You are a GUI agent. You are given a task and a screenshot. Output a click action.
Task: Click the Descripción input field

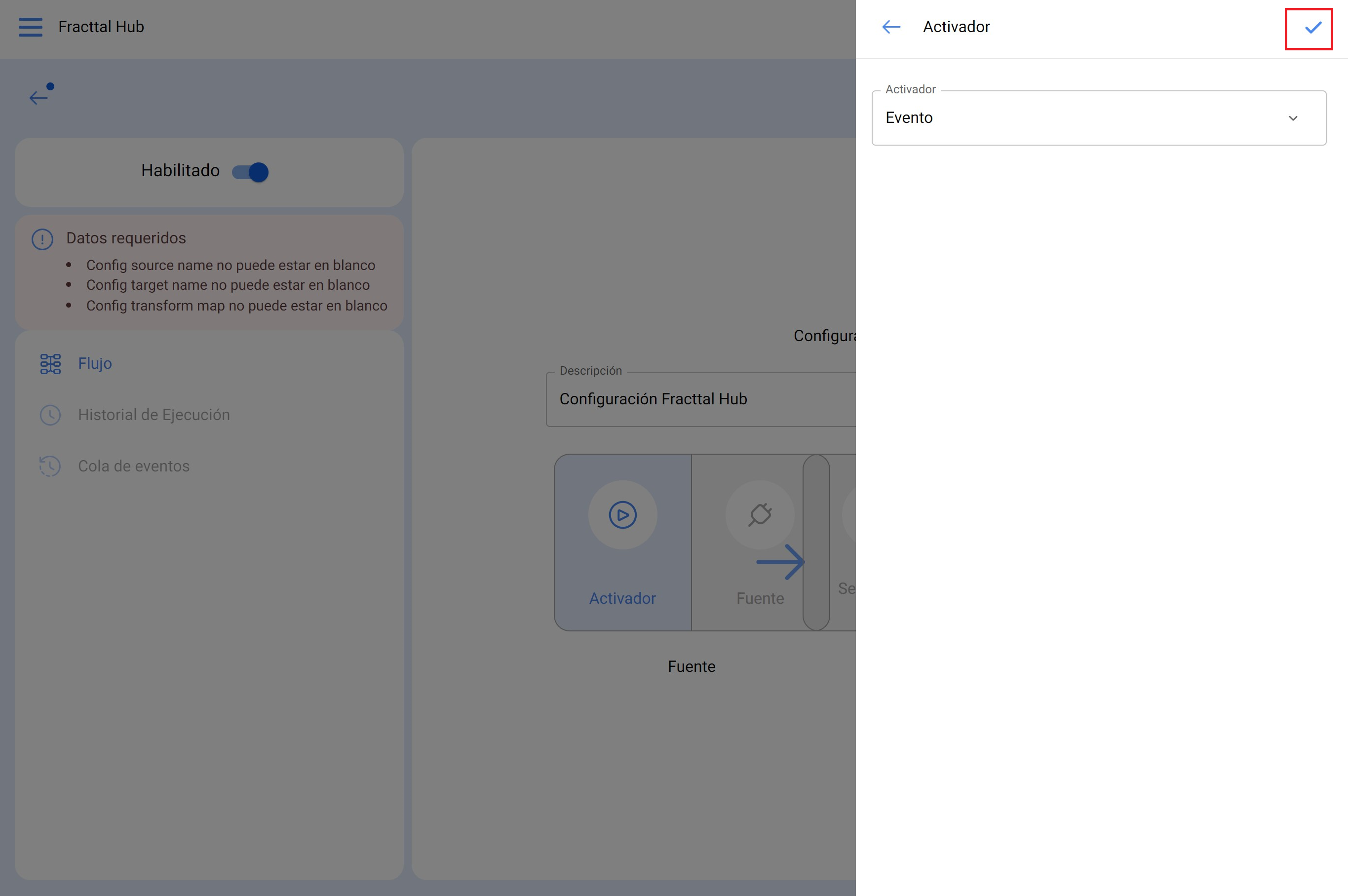(701, 399)
